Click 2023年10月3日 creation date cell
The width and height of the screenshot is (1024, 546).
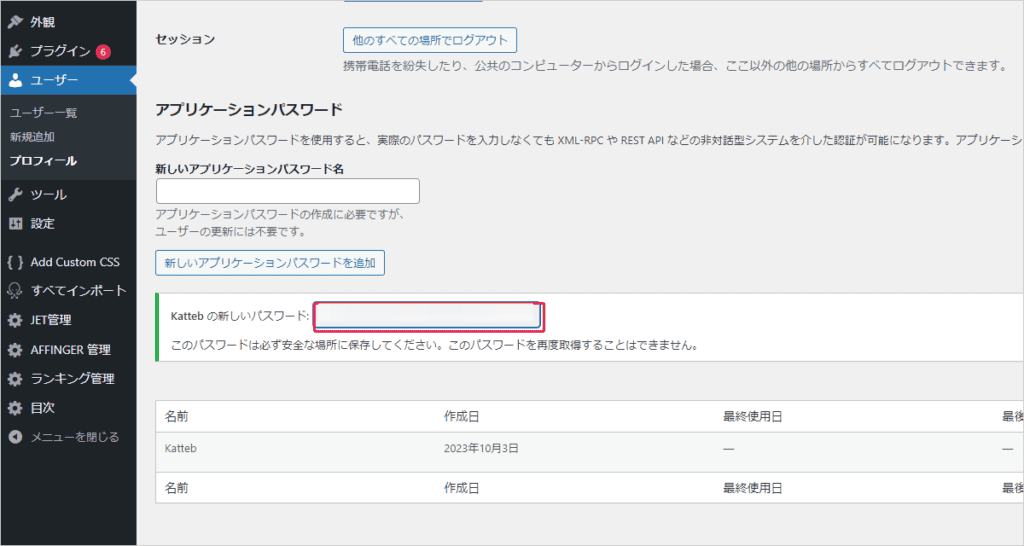481,449
